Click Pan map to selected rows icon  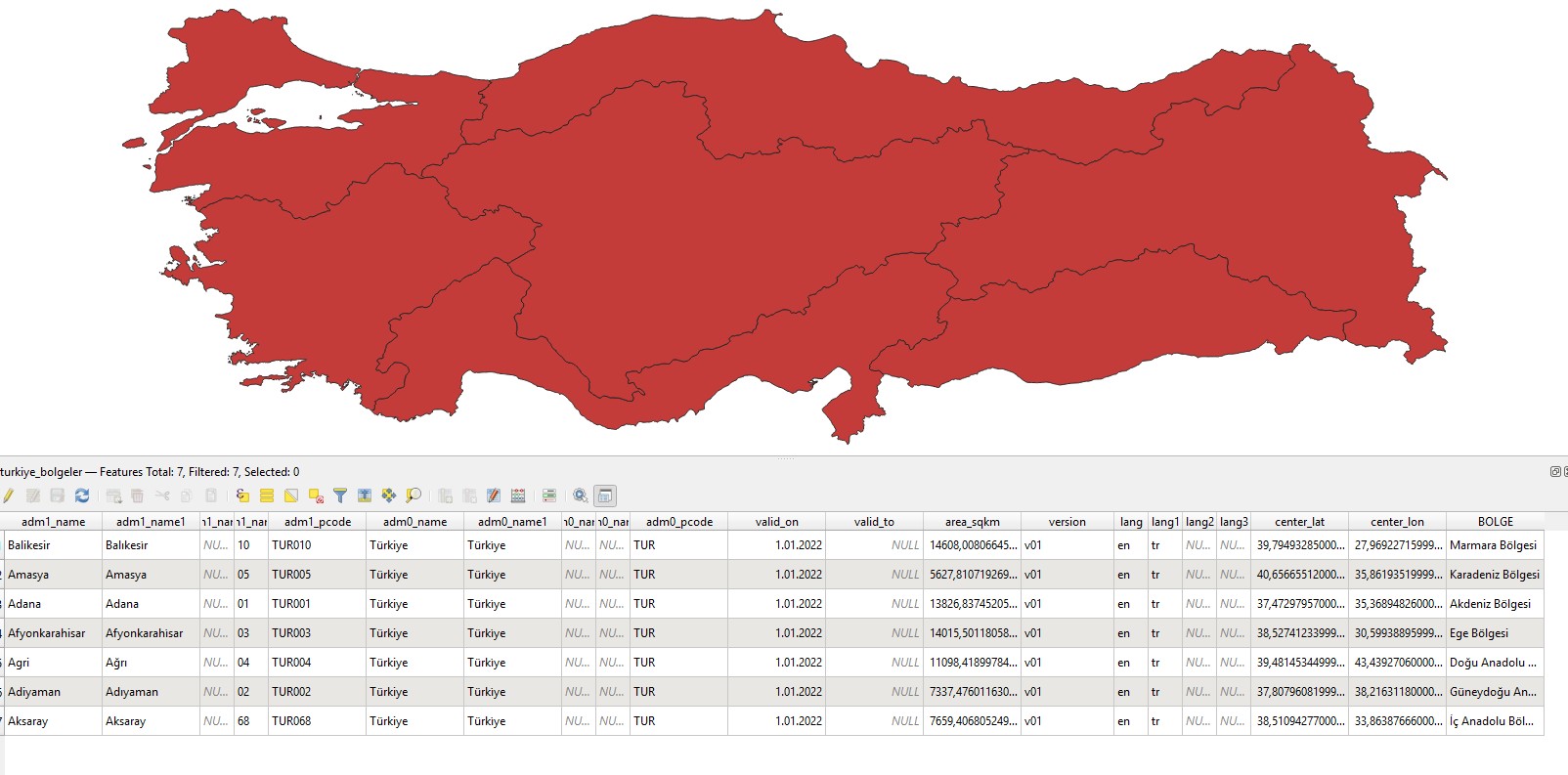[x=389, y=495]
